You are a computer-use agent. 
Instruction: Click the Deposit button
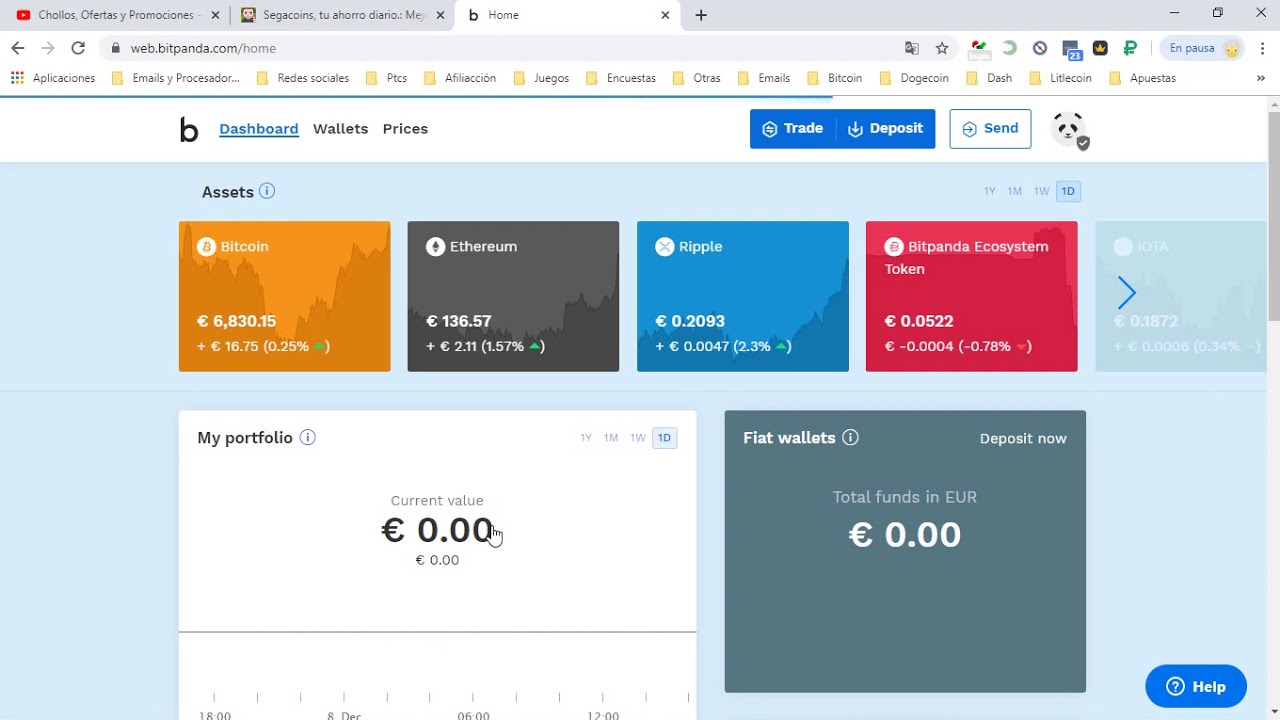coord(886,129)
